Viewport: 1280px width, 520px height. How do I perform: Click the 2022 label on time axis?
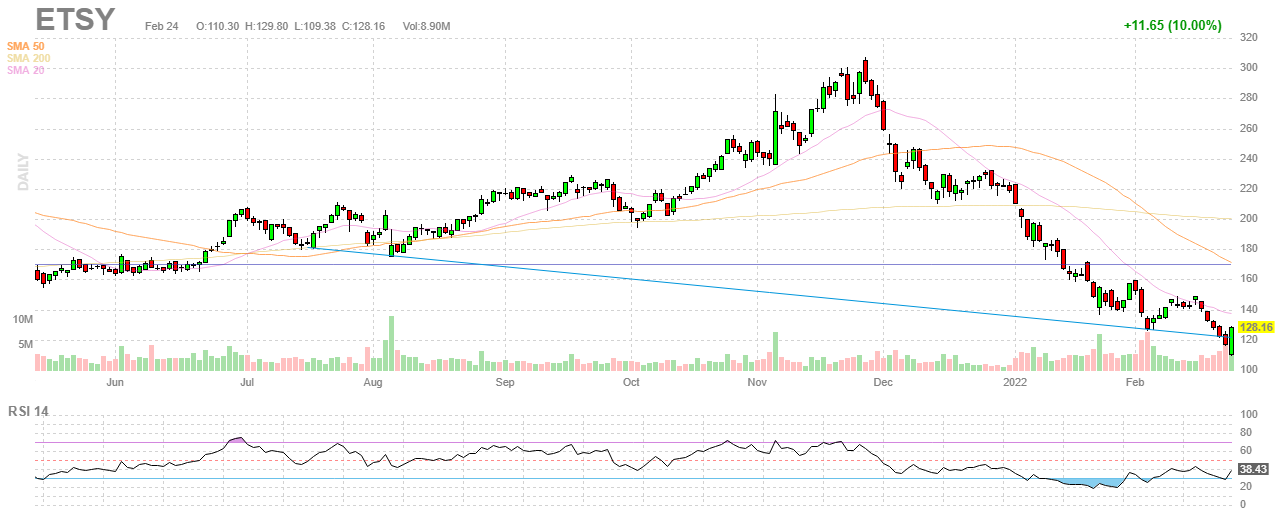pos(1015,382)
